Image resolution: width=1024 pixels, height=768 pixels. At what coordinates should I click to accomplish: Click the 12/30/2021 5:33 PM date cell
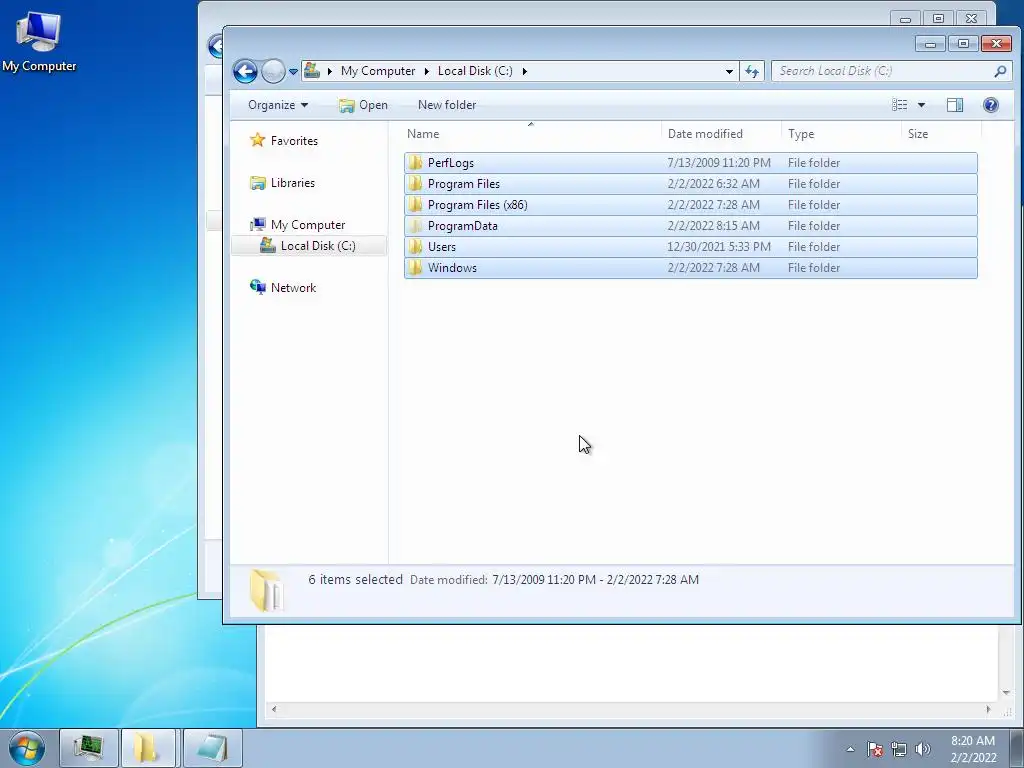tap(718, 246)
